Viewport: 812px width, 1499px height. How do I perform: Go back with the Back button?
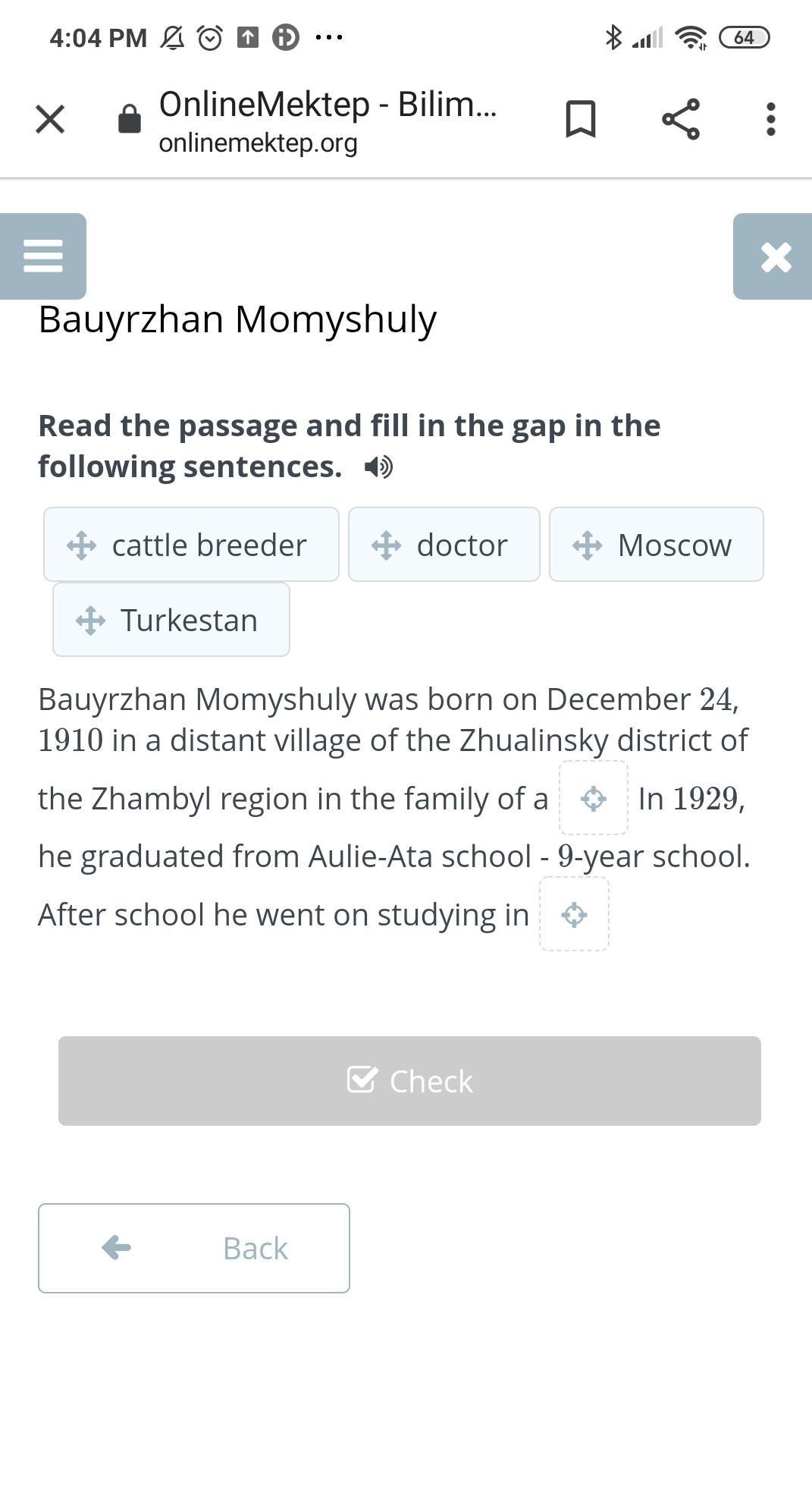click(x=194, y=1248)
